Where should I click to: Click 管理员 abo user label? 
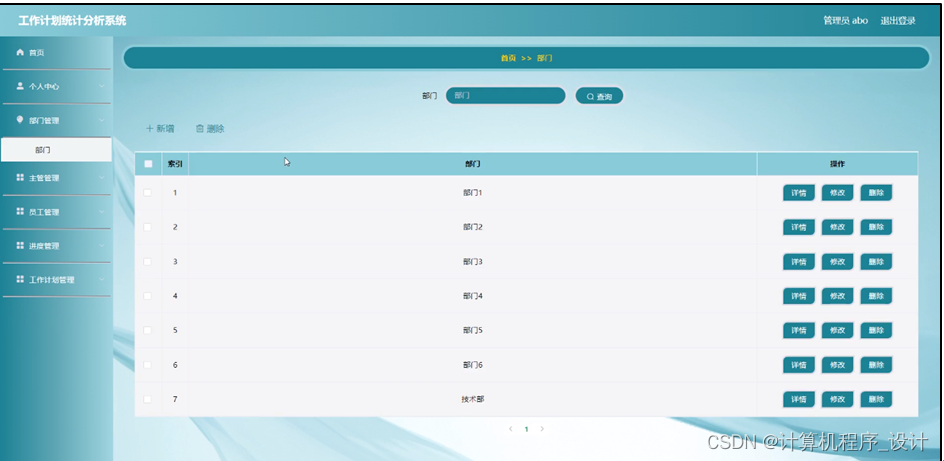pyautogui.click(x=845, y=20)
